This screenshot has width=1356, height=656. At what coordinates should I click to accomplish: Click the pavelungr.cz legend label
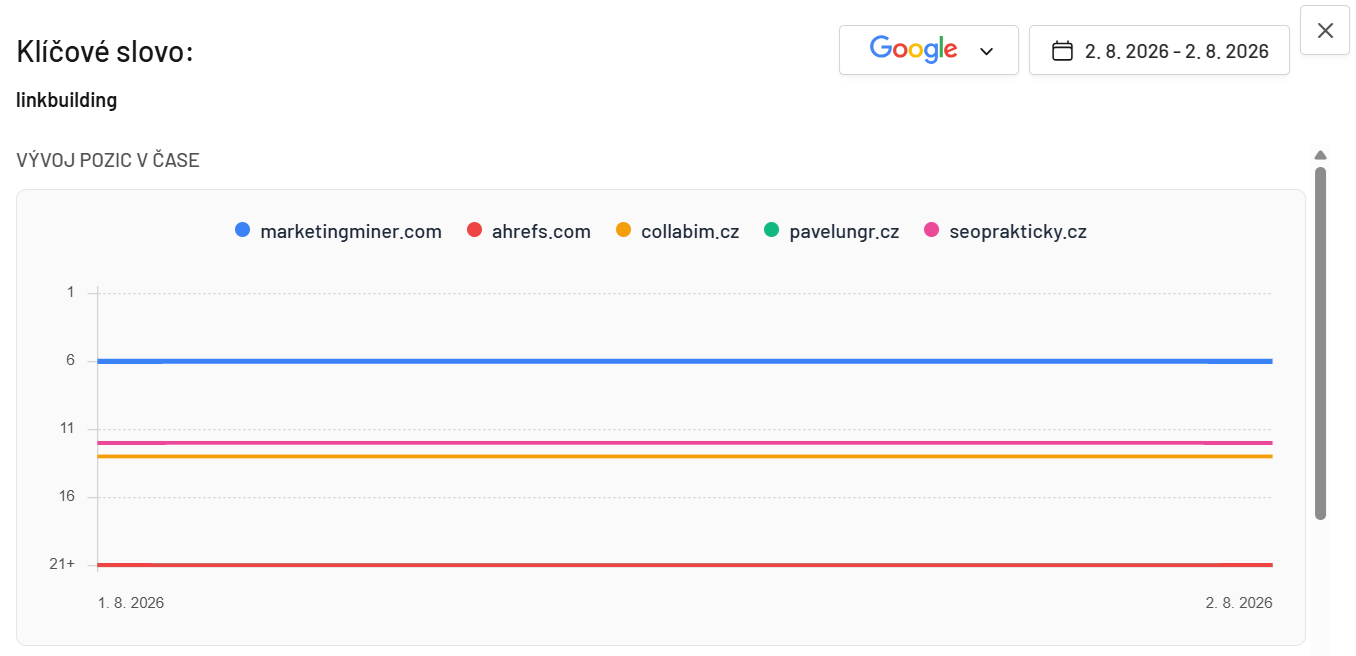844,231
